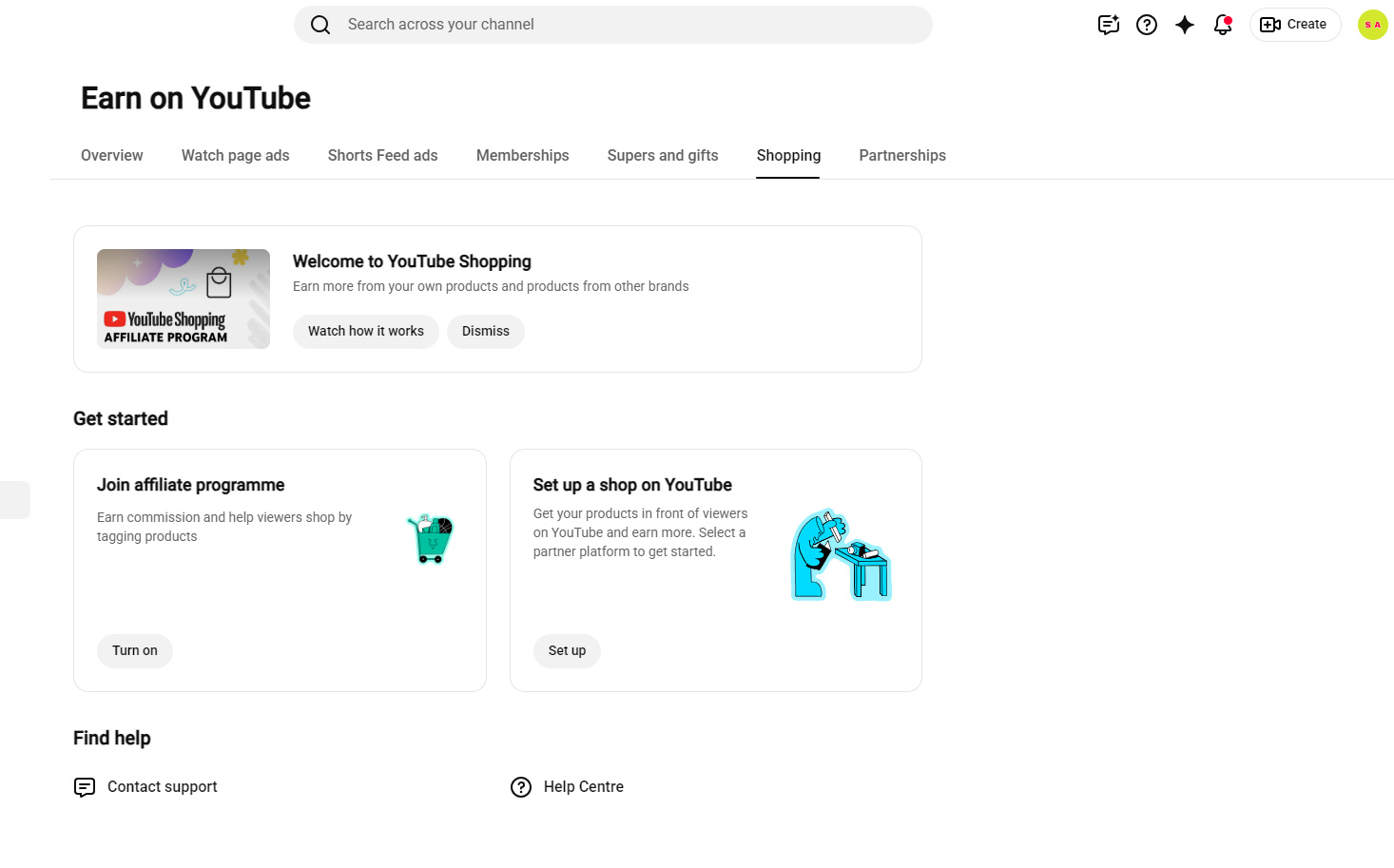This screenshot has width=1394, height=868.
Task: Turn on the affiliate programme
Action: (x=135, y=651)
